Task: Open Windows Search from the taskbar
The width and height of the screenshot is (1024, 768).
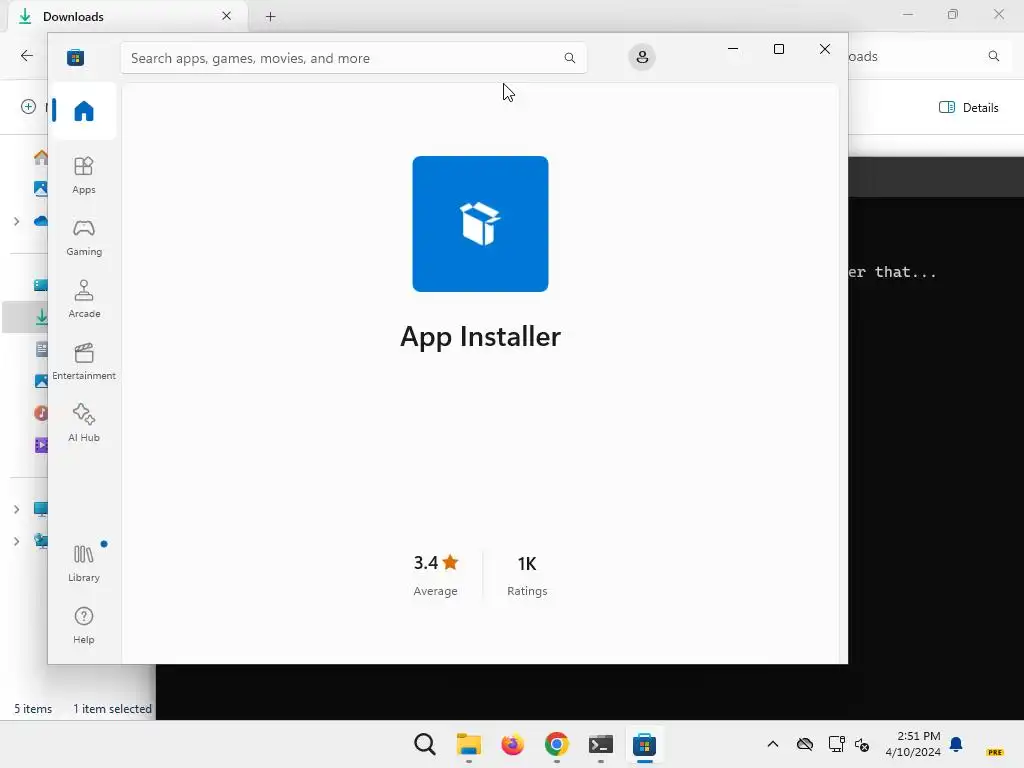Action: (424, 744)
